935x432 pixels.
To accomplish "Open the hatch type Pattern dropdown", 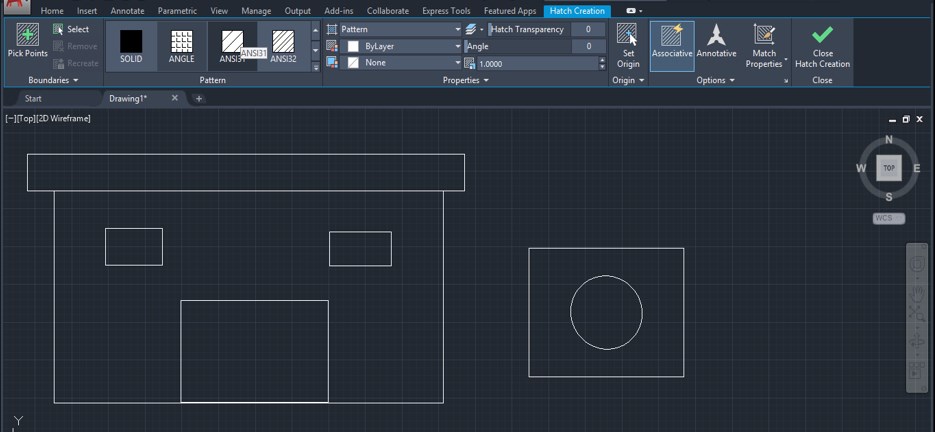I will click(400, 29).
